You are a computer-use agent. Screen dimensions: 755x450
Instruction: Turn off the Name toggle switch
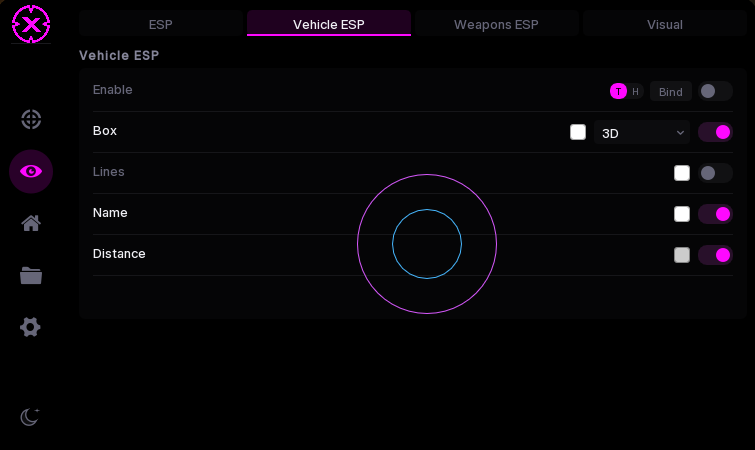(715, 214)
